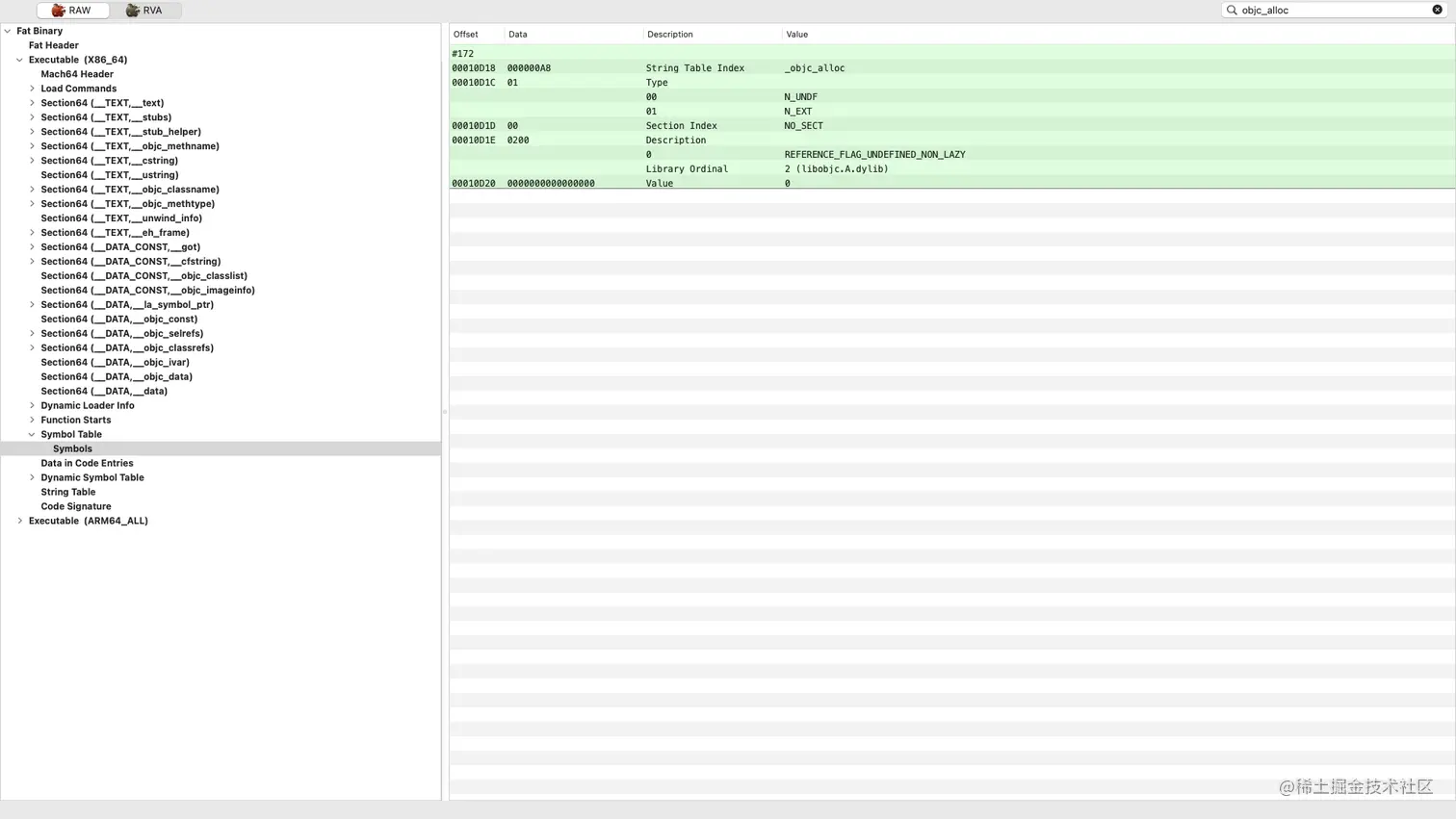Screen dimensions: 1456x819
Task: Open the Code Signature item
Action: (76, 507)
